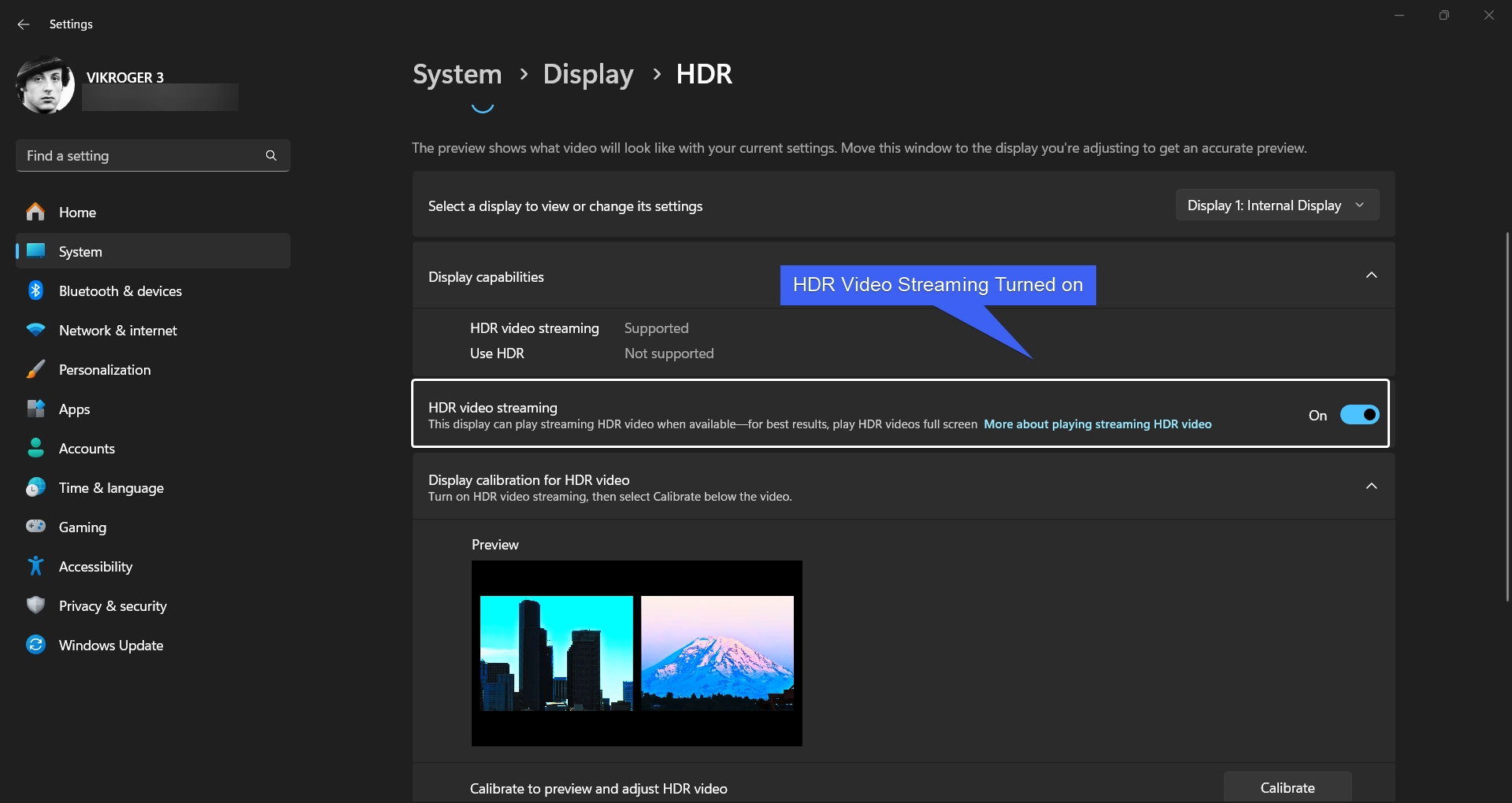Click the Privacy shield icon
Screen dimensions: 1512x803
(x=35, y=605)
